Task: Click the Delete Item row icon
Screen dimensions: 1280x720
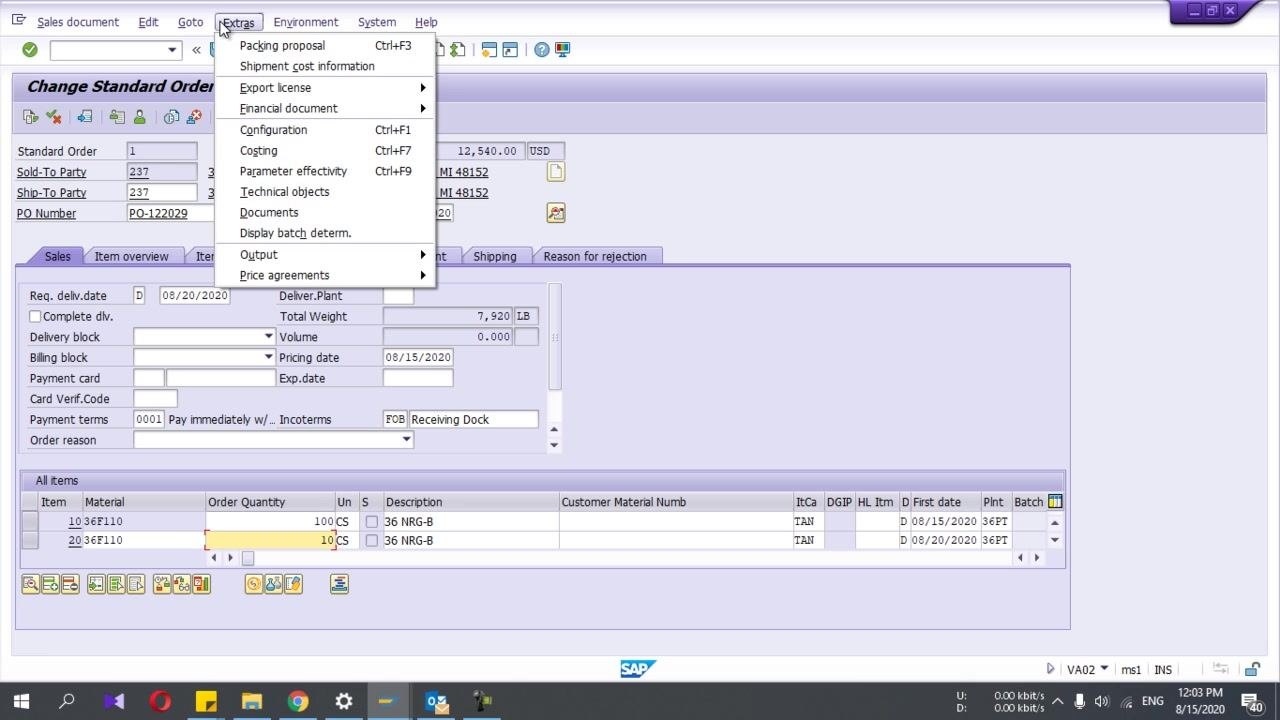Action: pyautogui.click(x=70, y=584)
